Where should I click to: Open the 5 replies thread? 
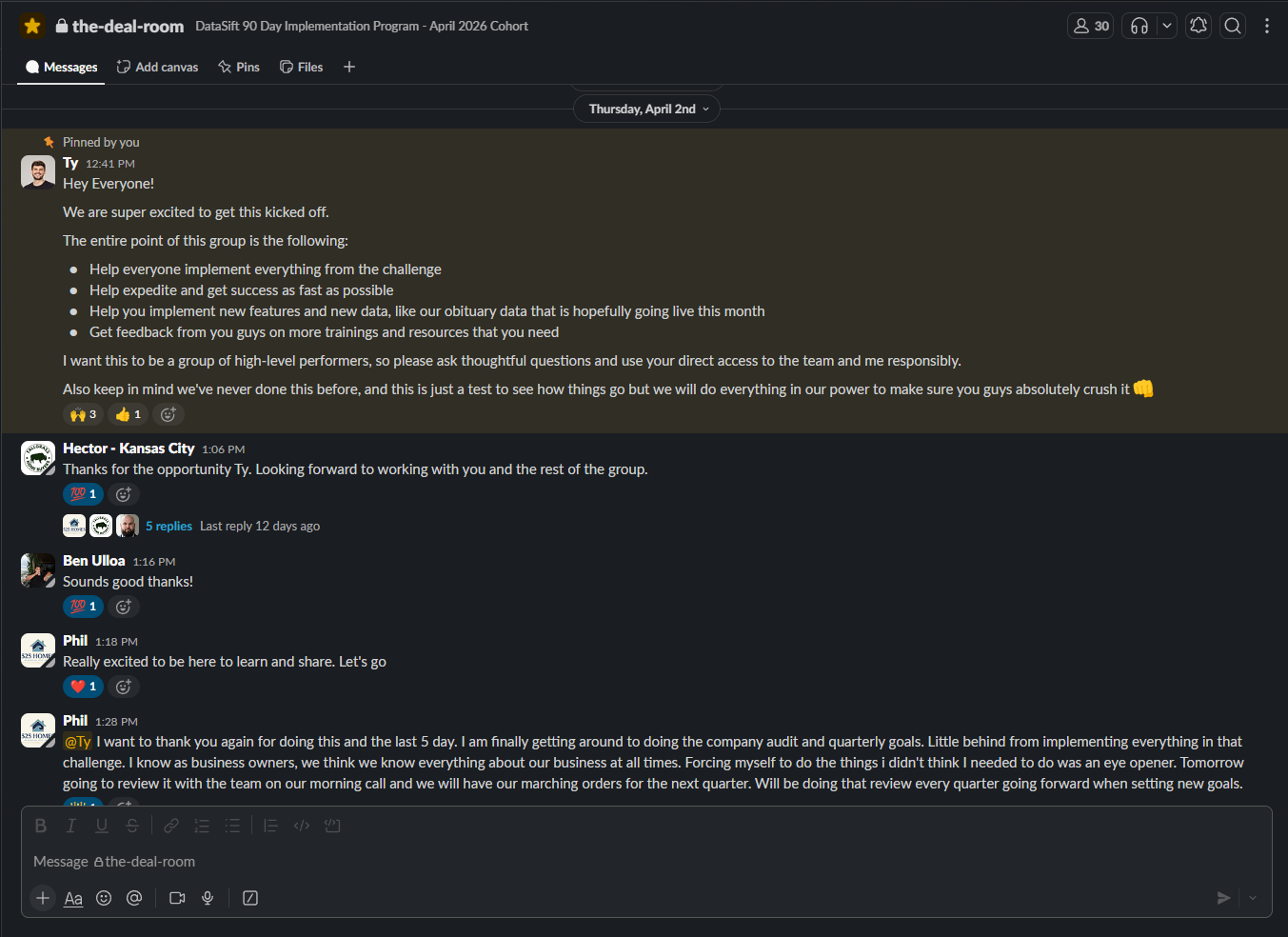168,526
